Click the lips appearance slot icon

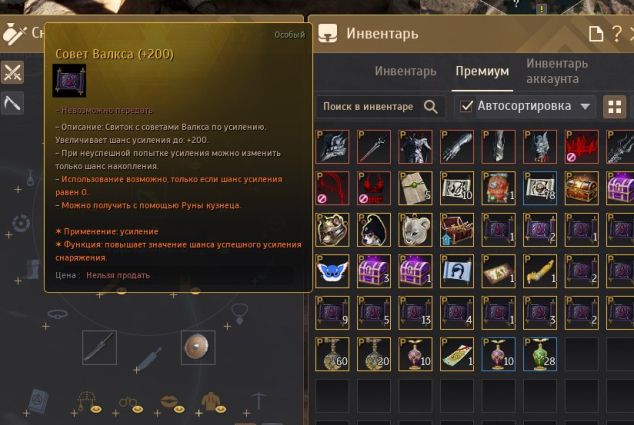point(171,402)
